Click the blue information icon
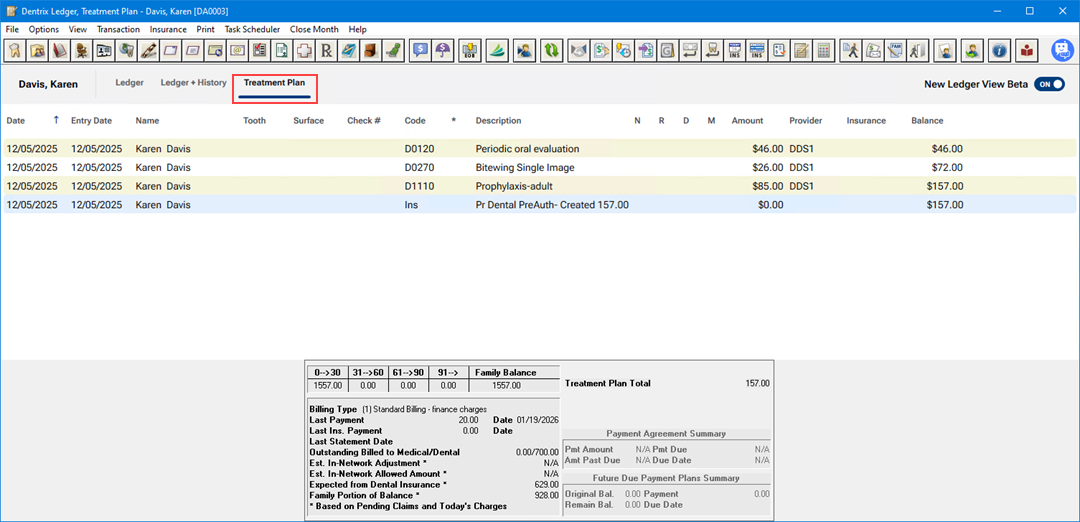This screenshot has height=522, width=1080. (999, 50)
